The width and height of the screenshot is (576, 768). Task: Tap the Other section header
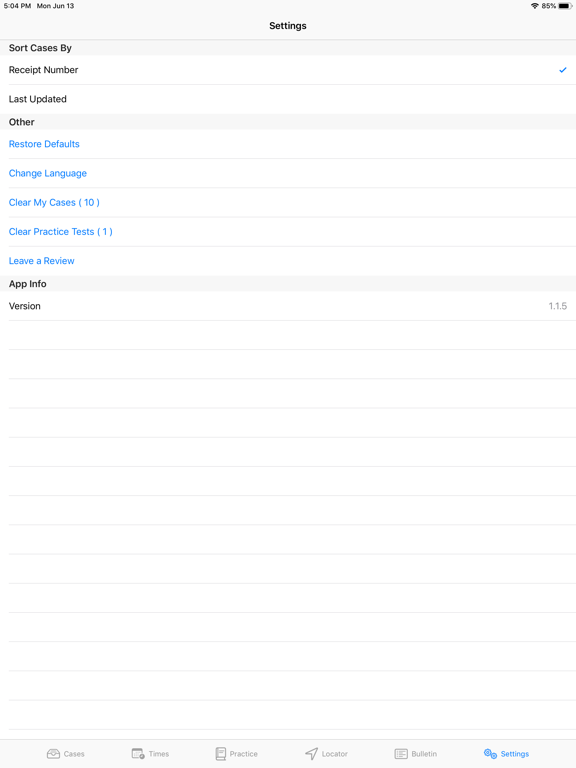click(x=22, y=122)
